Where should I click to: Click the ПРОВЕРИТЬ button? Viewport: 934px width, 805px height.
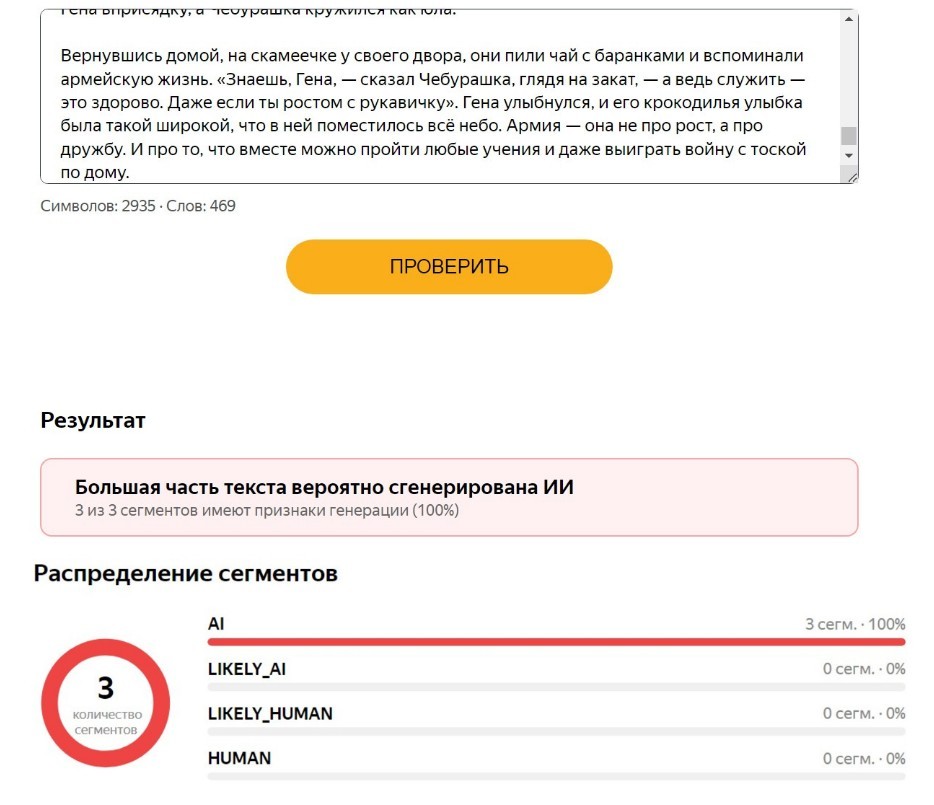click(449, 266)
